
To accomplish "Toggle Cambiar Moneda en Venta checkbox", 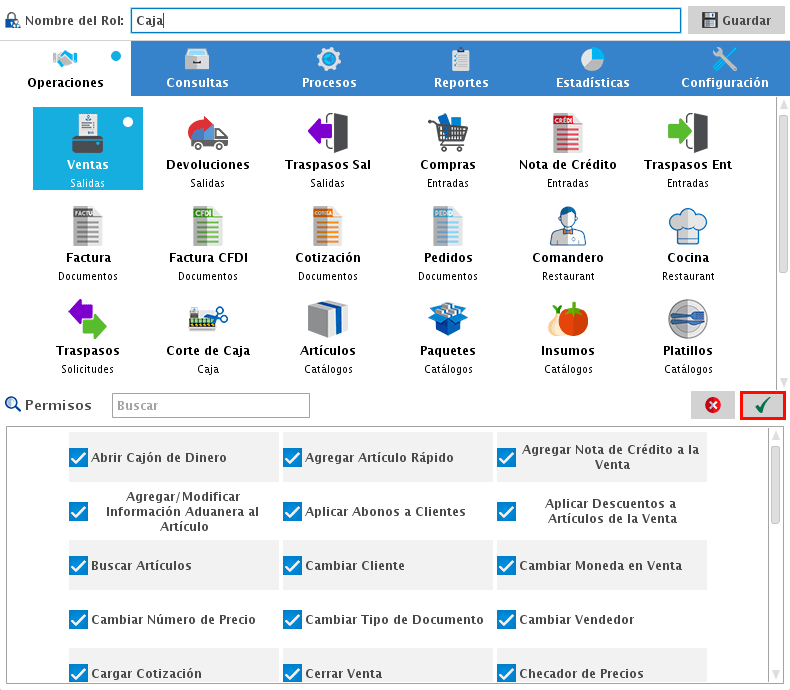I will (x=507, y=565).
